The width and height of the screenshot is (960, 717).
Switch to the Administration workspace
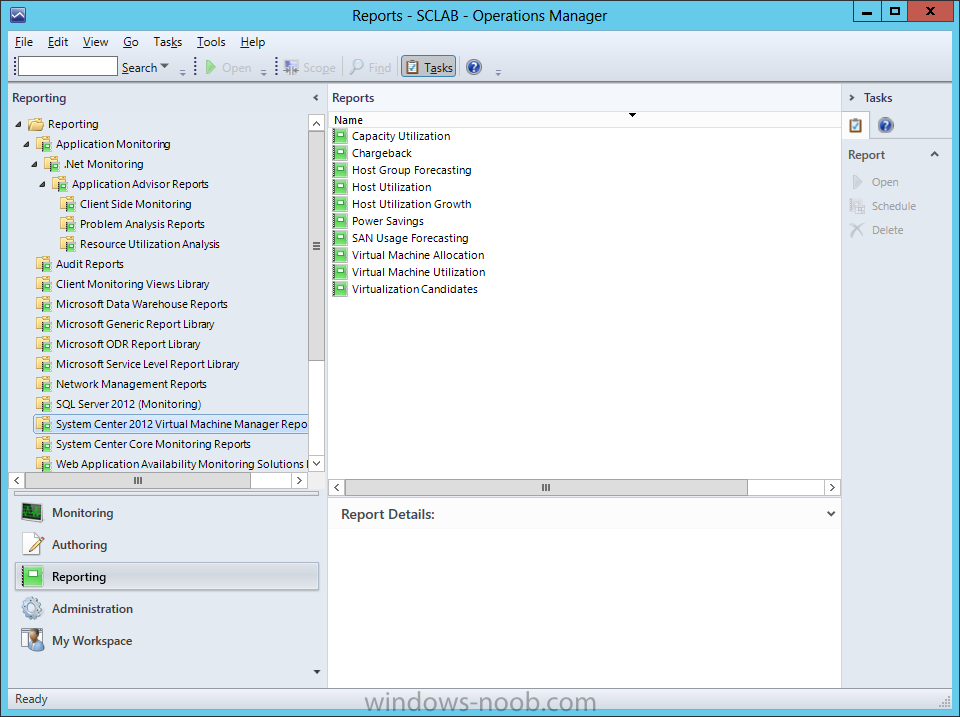tap(167, 609)
